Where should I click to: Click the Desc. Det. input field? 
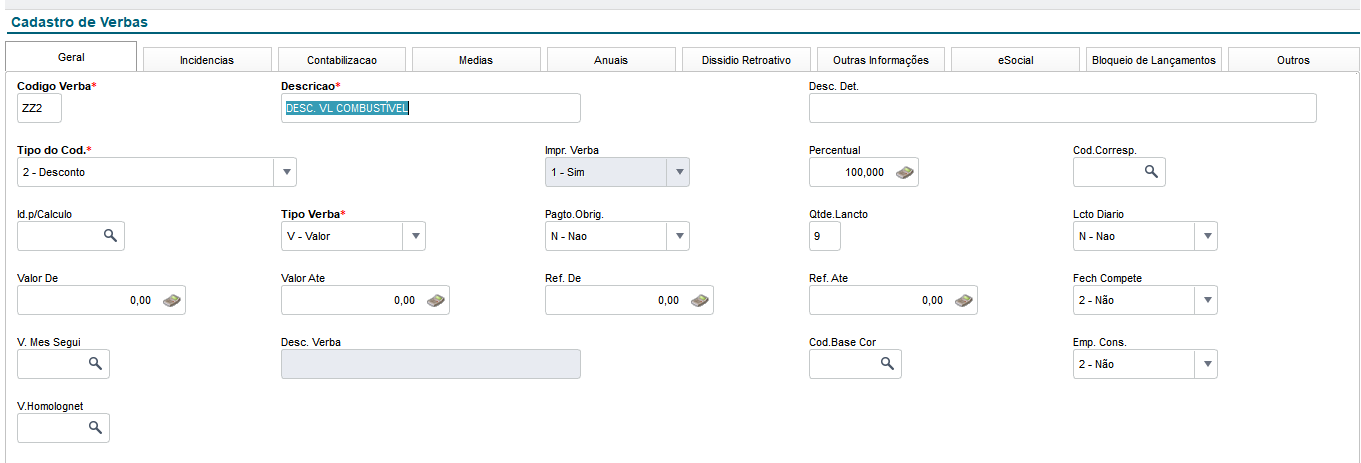pos(1063,108)
